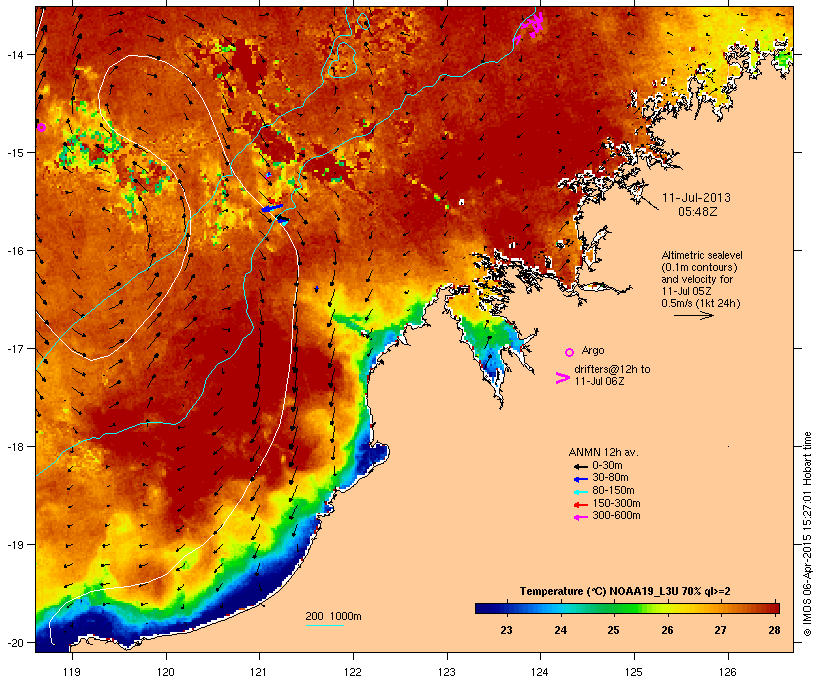Click the 'Argo' legend label

pos(593,350)
